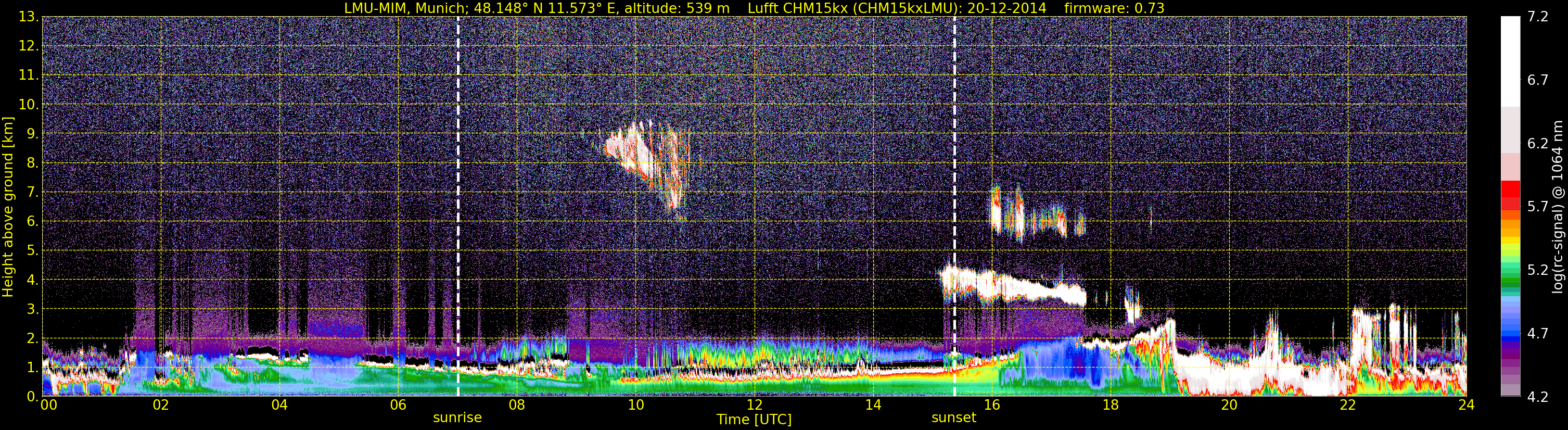Click the time axis tick label 24
Screen dimensions: 1568x430
pyautogui.click(x=1467, y=406)
